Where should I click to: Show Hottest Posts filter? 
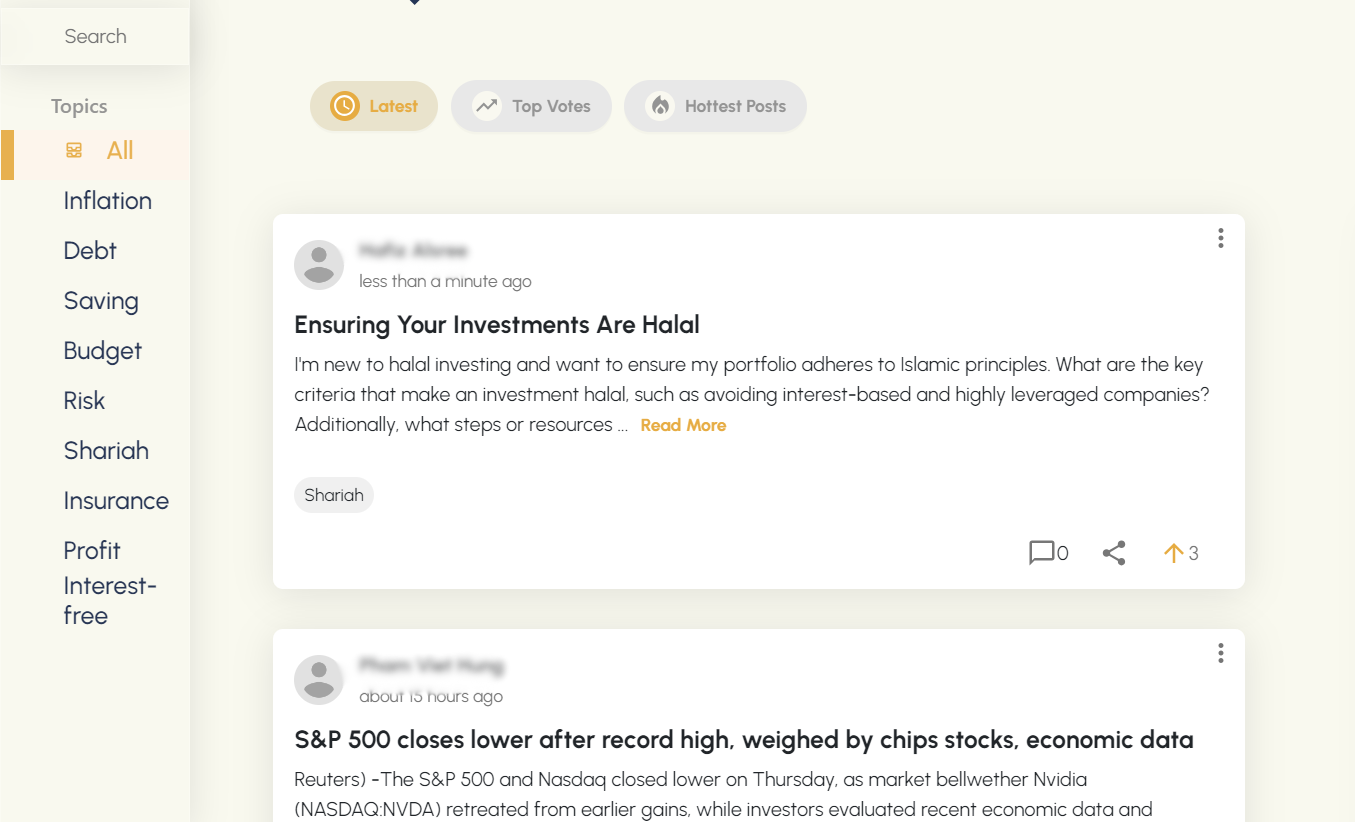click(x=715, y=106)
